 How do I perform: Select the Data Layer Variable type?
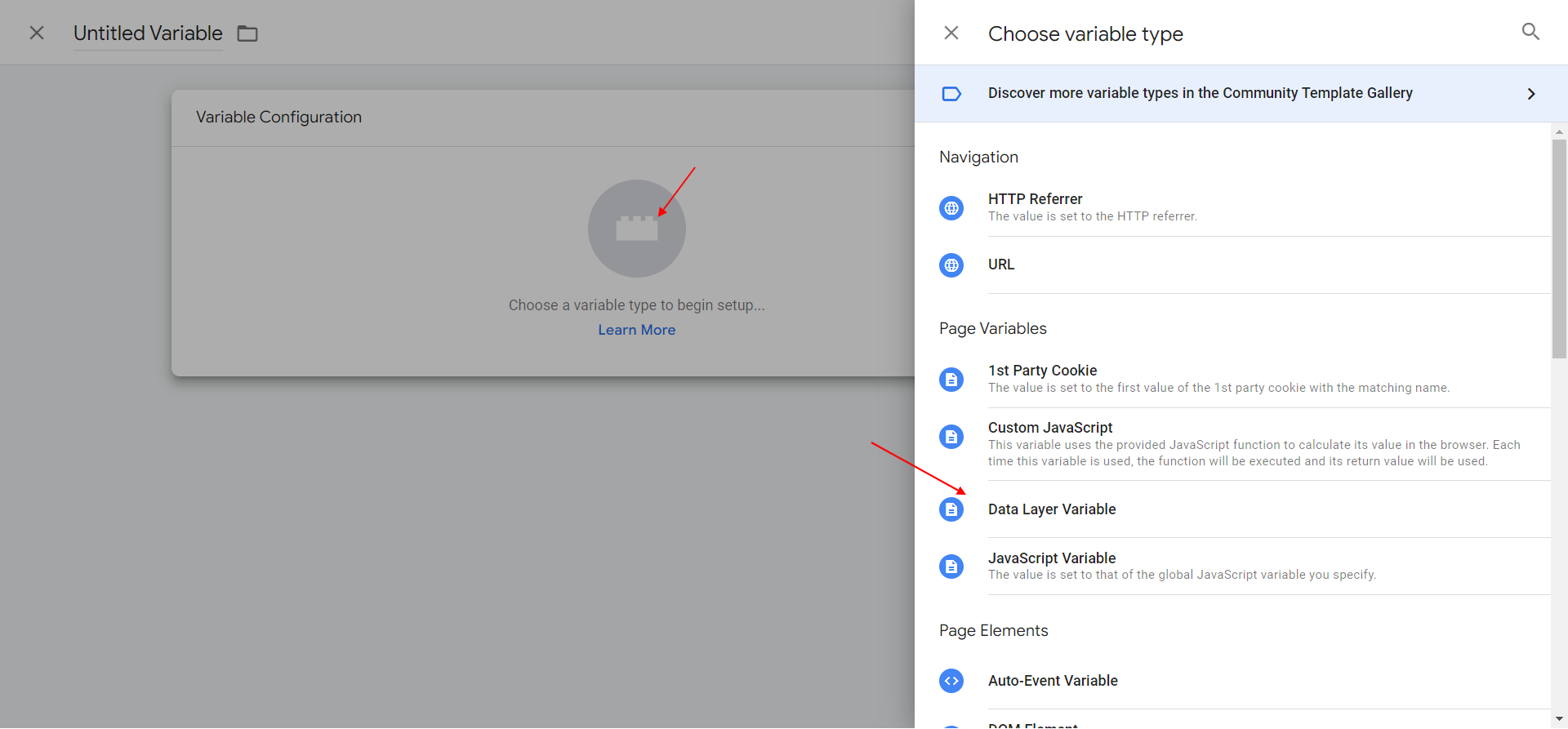coord(1052,509)
